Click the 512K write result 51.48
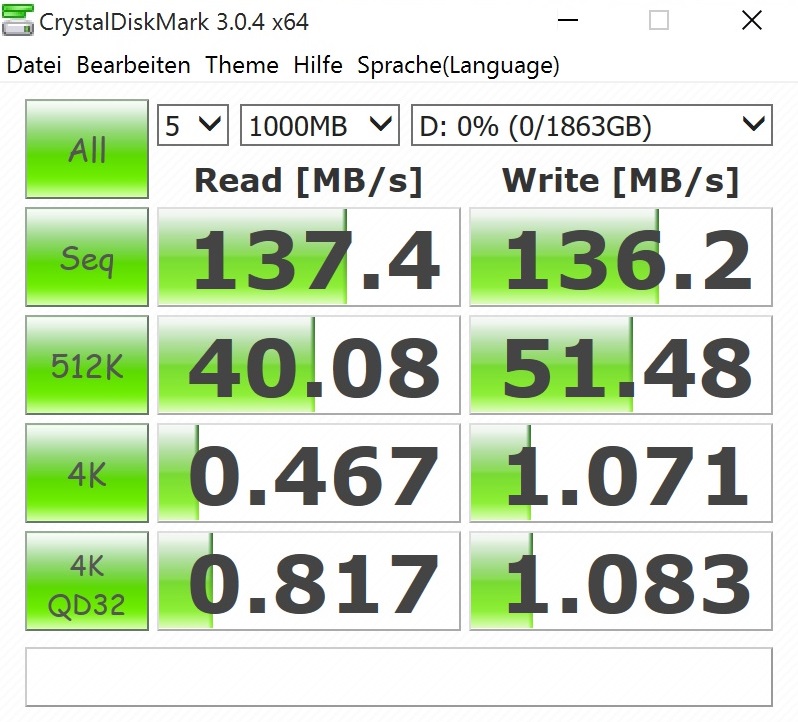Screen dimensions: 798x722 click(x=621, y=365)
